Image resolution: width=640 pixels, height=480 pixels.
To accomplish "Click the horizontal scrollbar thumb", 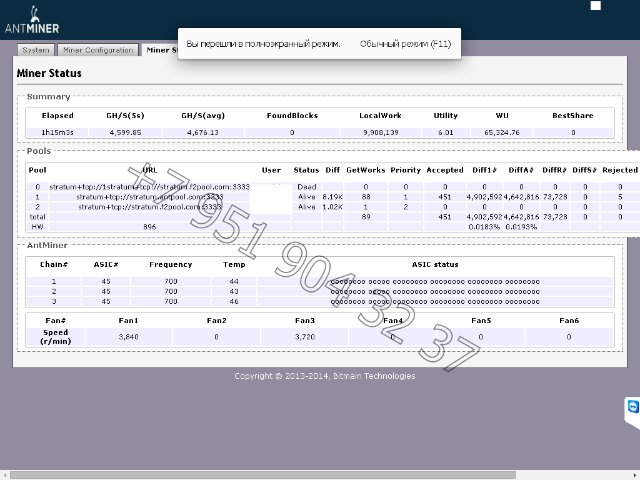I will pos(263,475).
